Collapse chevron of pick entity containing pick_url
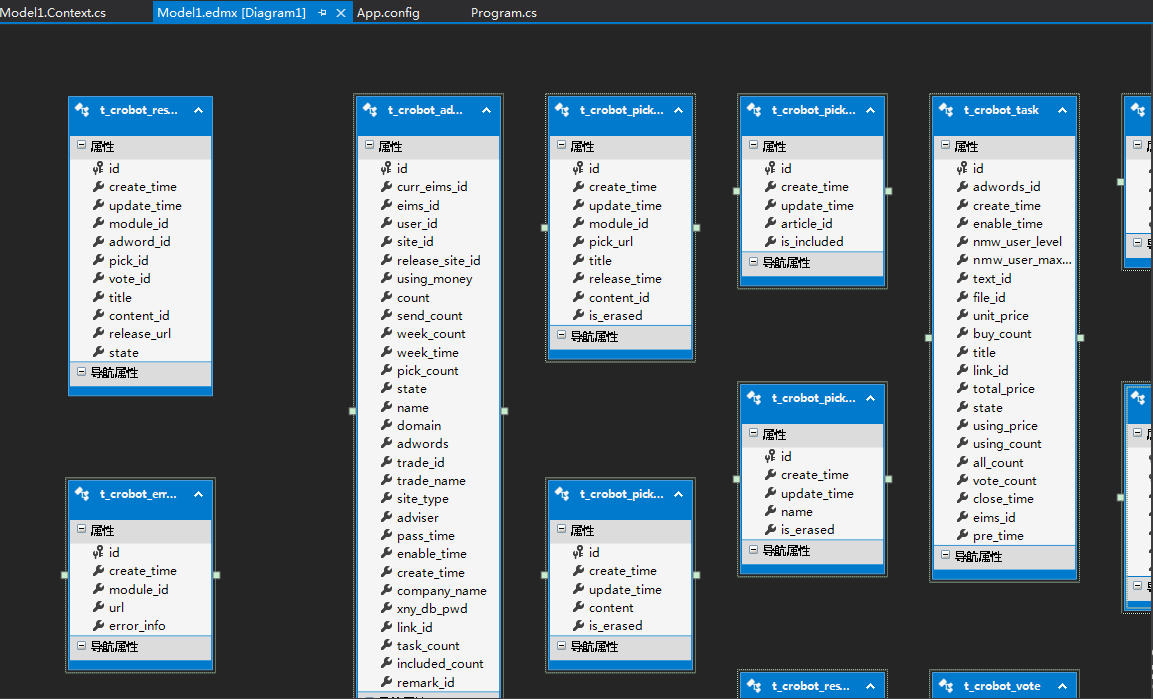This screenshot has height=699, width=1153. click(x=678, y=110)
